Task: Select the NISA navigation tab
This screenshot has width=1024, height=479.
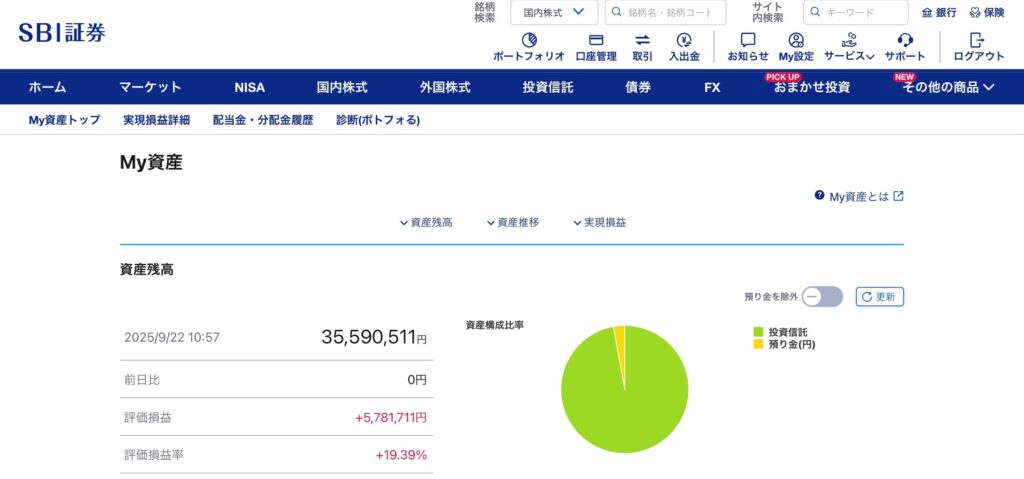Action: 250,88
